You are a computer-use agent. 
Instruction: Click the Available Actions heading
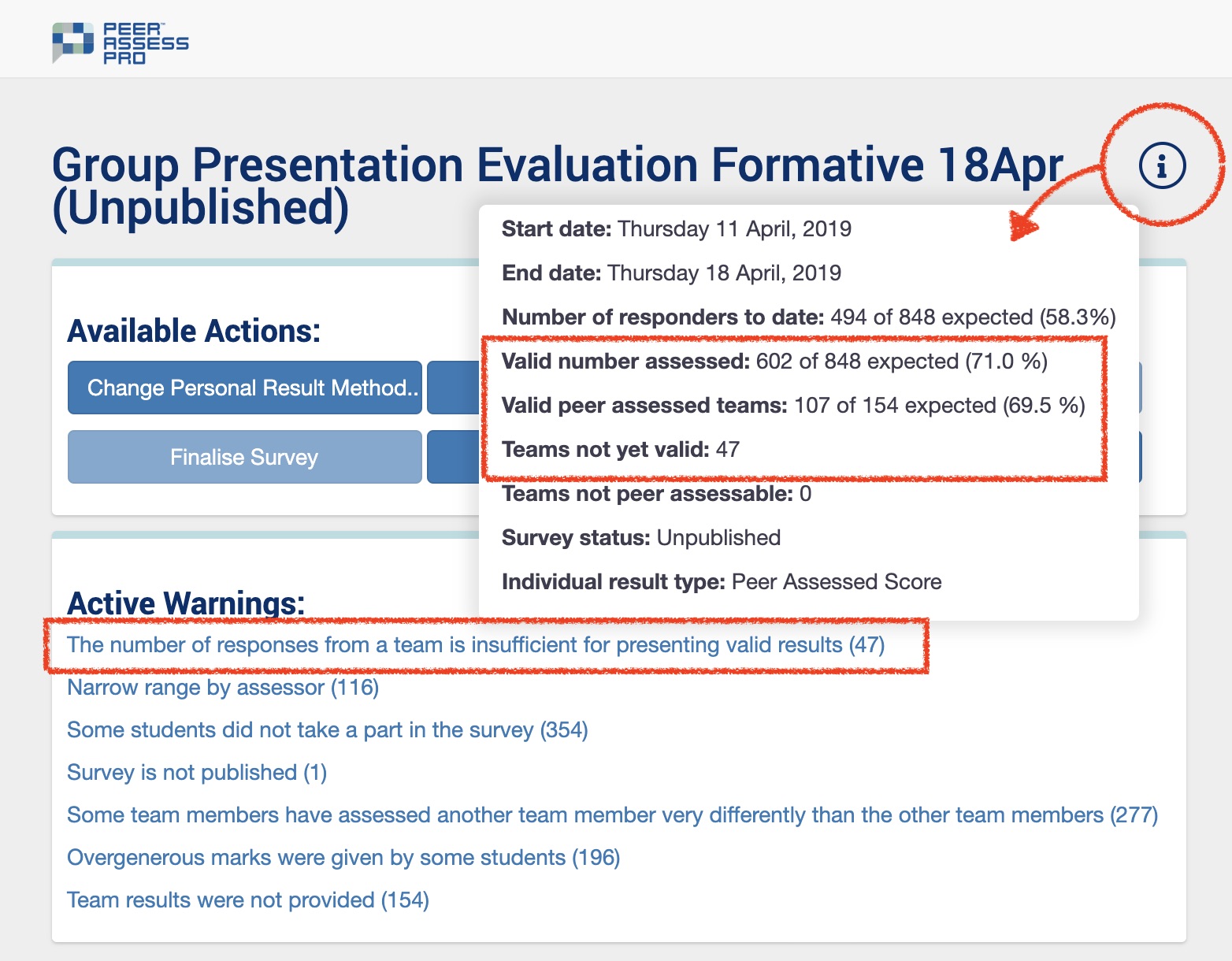194,331
